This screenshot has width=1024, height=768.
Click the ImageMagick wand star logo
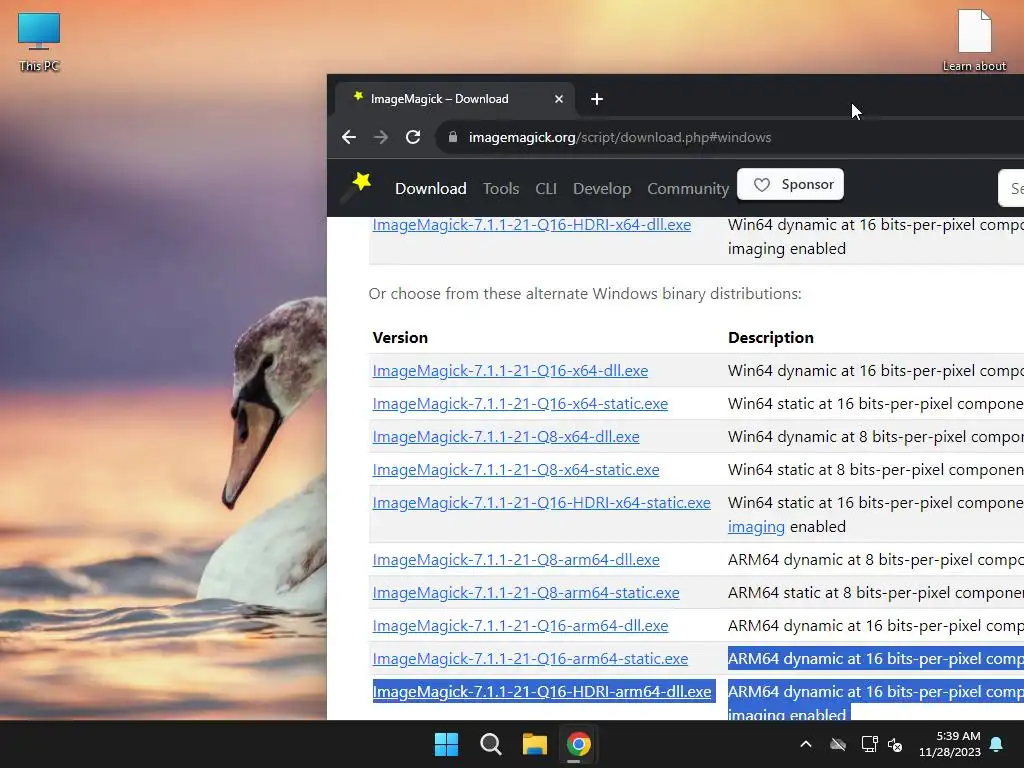point(357,187)
